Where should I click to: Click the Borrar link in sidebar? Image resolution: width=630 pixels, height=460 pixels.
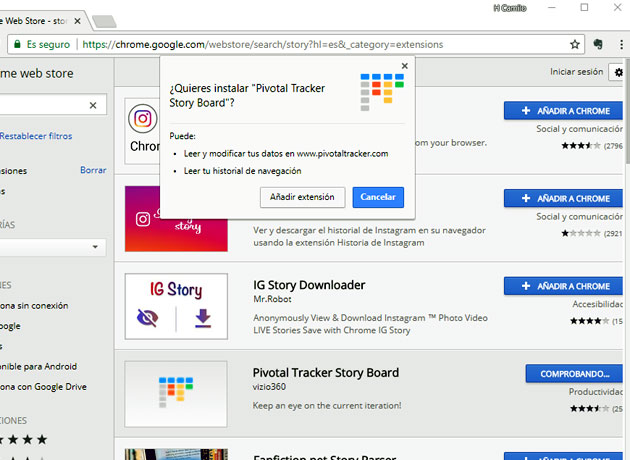point(93,170)
